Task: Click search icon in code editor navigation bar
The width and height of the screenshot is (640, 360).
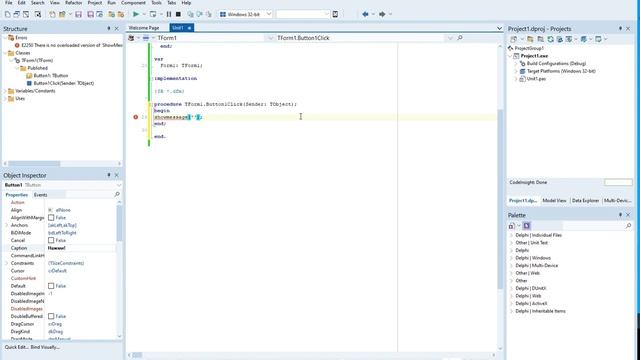Action: [x=460, y=38]
